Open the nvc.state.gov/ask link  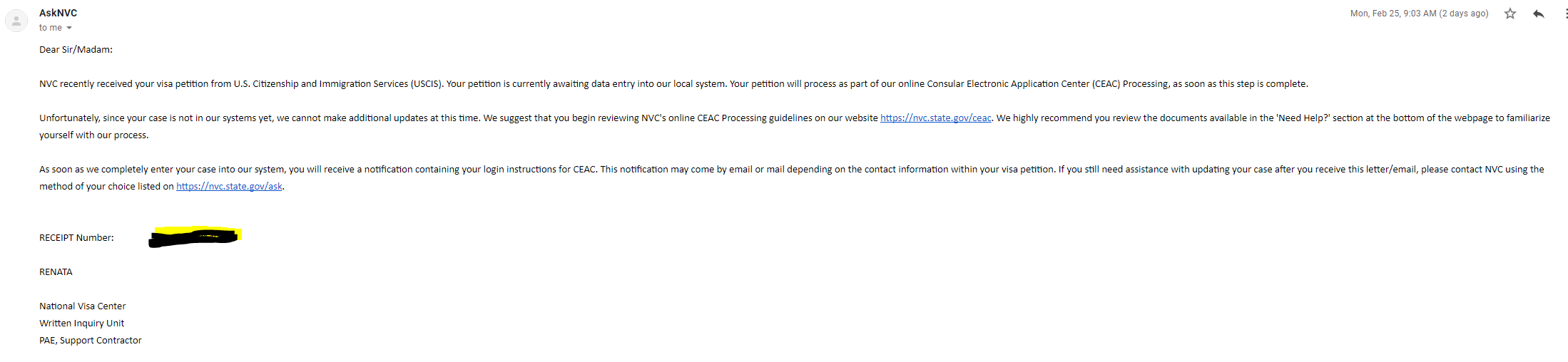229,187
